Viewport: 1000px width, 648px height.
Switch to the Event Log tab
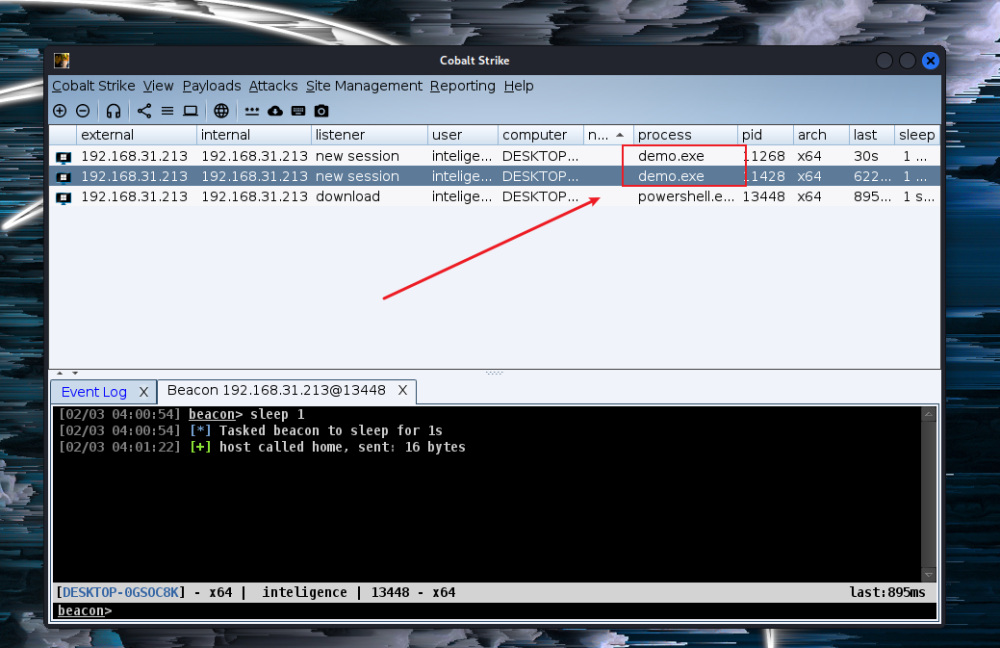tap(94, 392)
